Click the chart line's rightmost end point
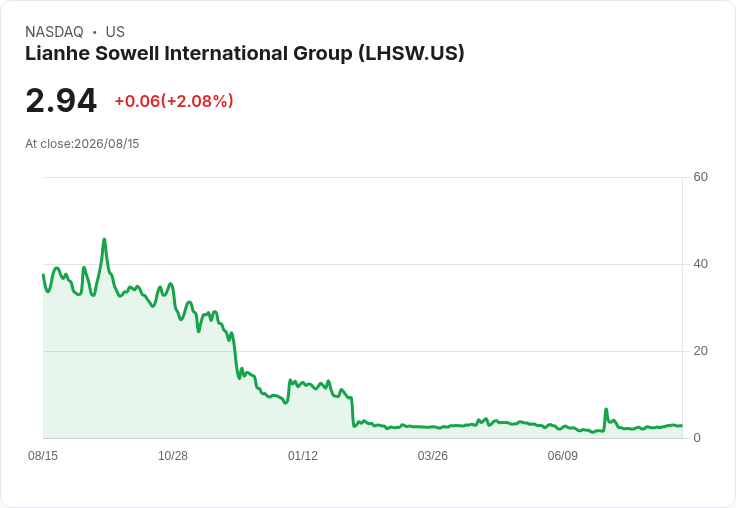This screenshot has width=736, height=508. 682,425
